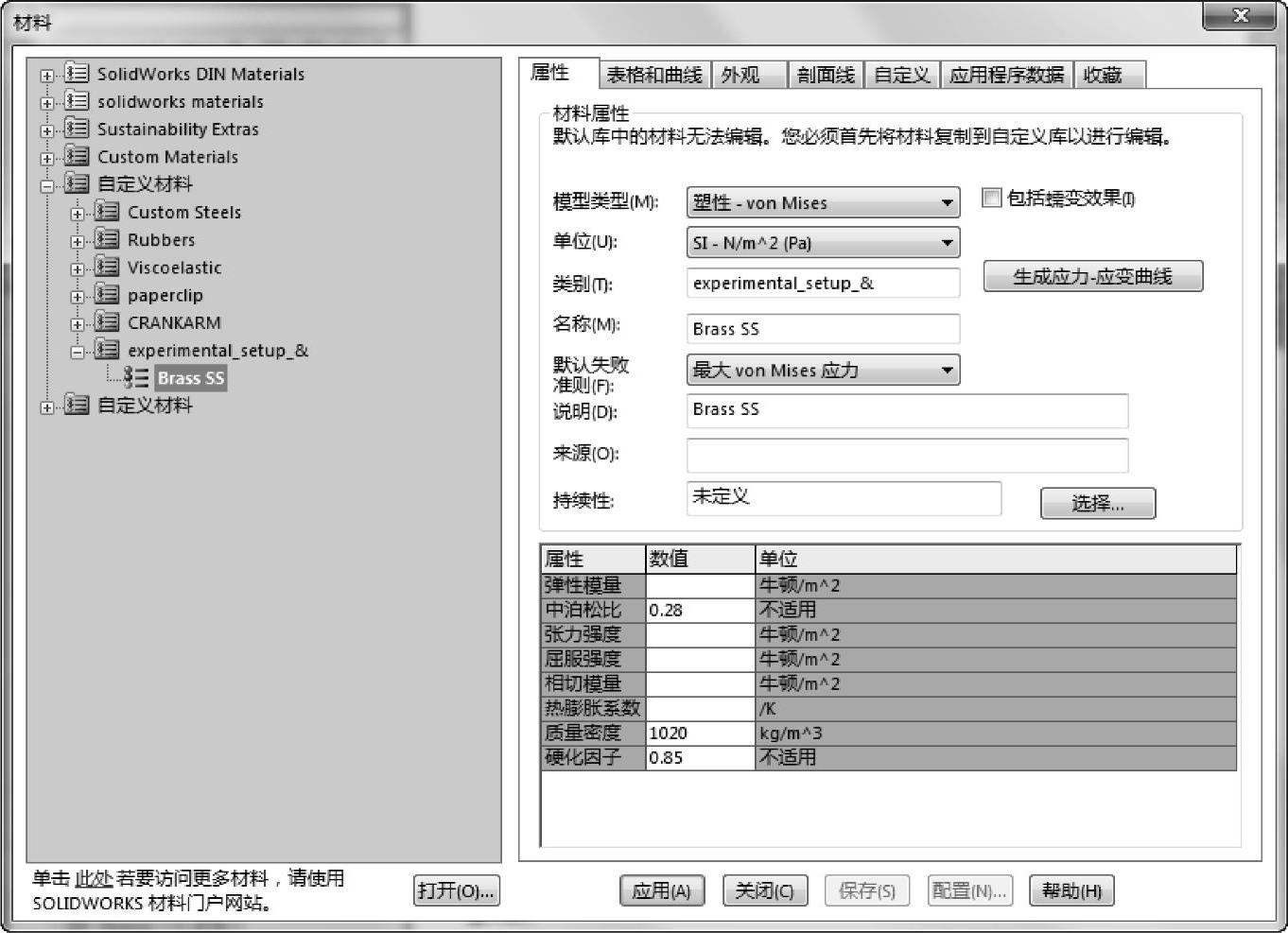Follow the 此处 link for more materials
This screenshot has width=1288, height=933.
94,878
